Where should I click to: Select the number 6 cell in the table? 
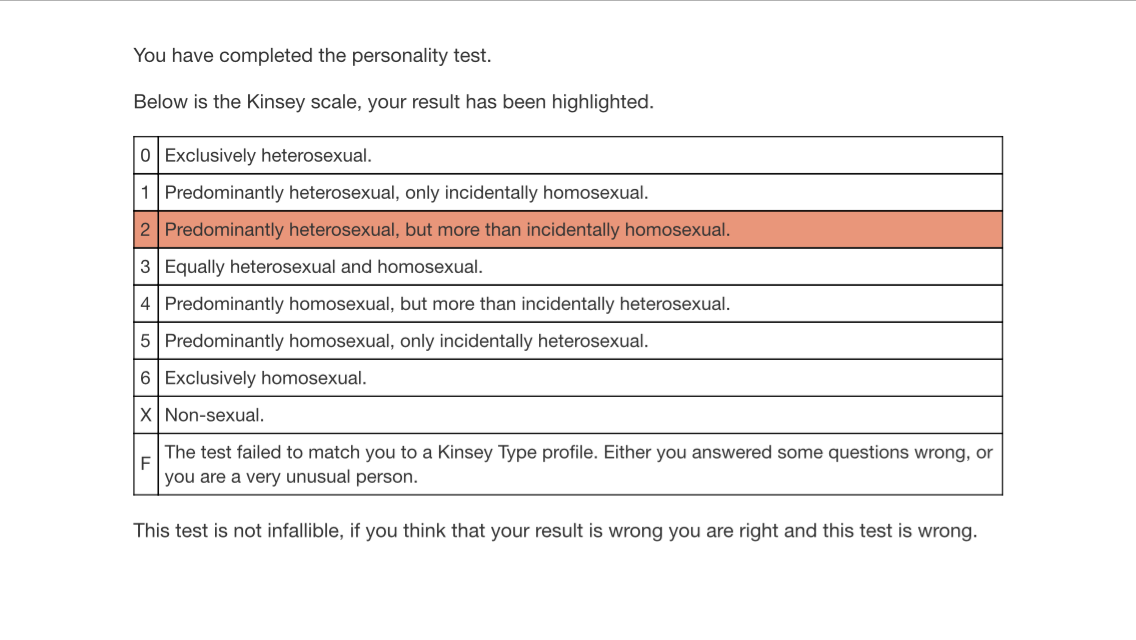click(x=146, y=378)
